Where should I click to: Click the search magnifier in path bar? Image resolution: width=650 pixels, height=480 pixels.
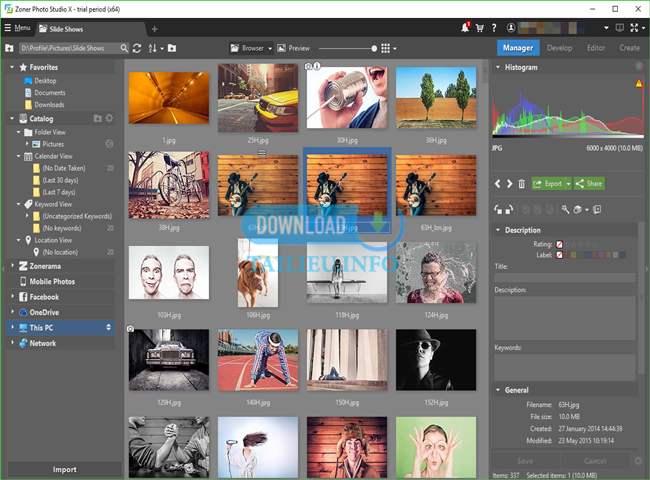(124, 48)
